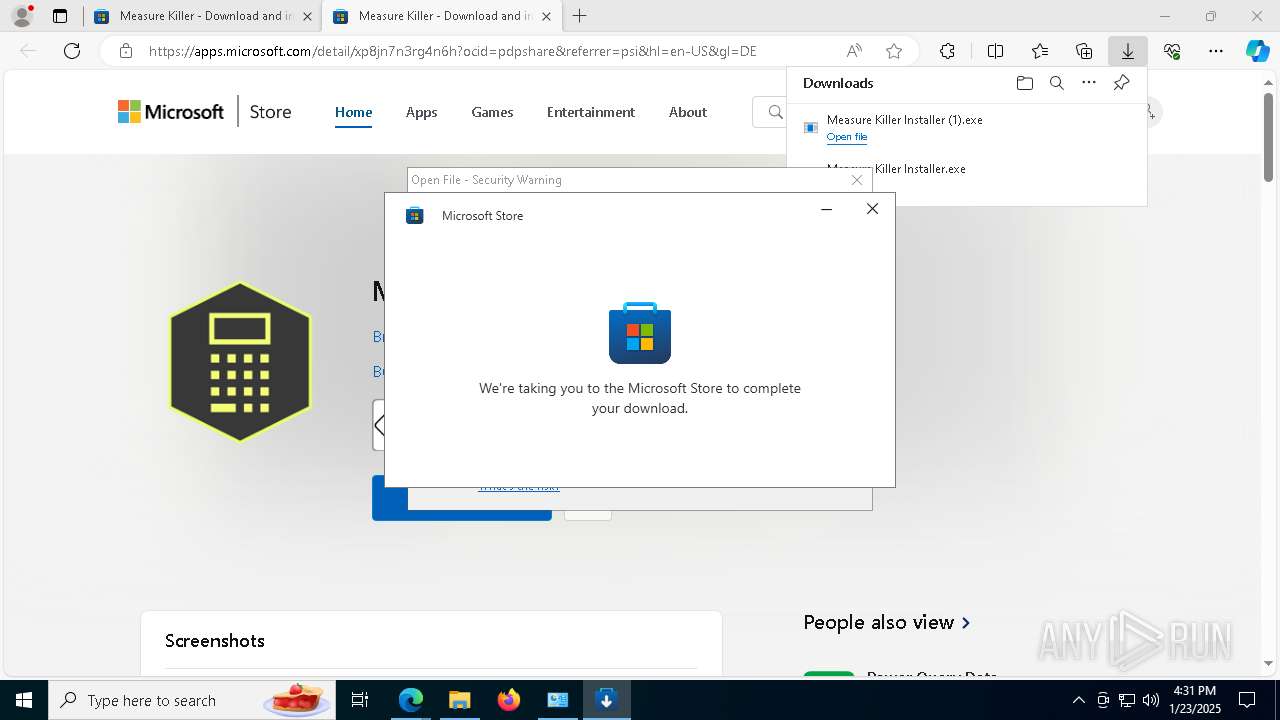Toggle the Downloads toolbar button

click(x=1128, y=51)
